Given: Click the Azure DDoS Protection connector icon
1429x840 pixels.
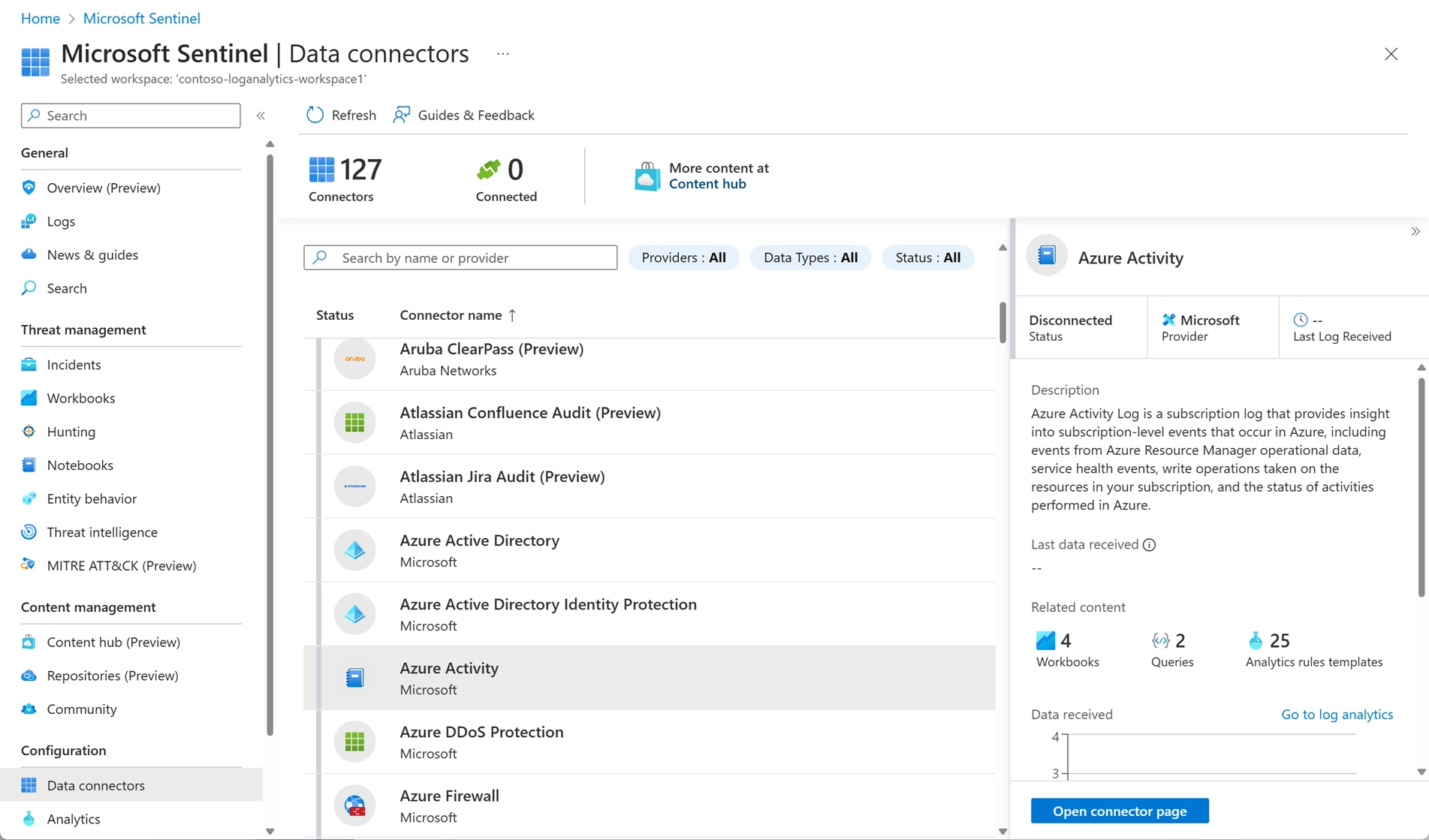Looking at the screenshot, I should (354, 742).
